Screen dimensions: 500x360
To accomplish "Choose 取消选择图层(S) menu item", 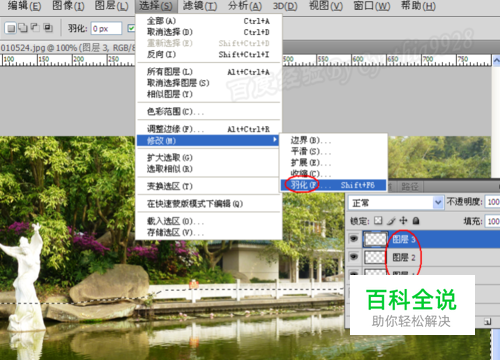I will pos(209,83).
